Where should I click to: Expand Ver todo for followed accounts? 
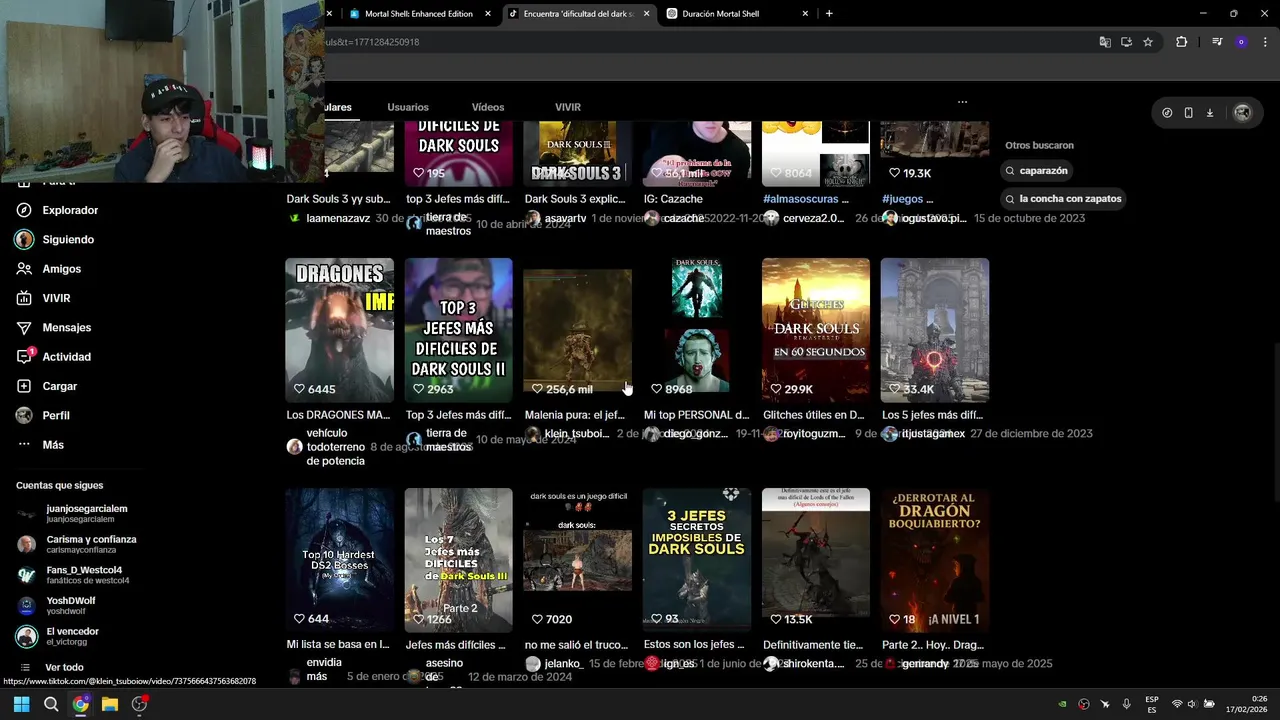coord(64,667)
